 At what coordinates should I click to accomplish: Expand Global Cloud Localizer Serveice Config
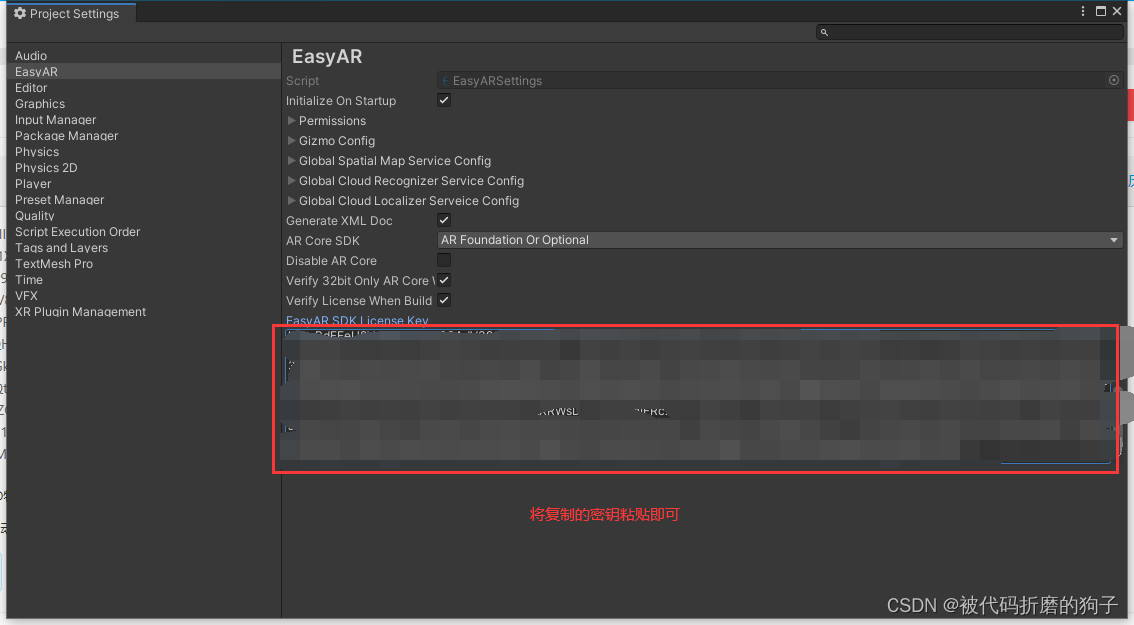click(291, 200)
